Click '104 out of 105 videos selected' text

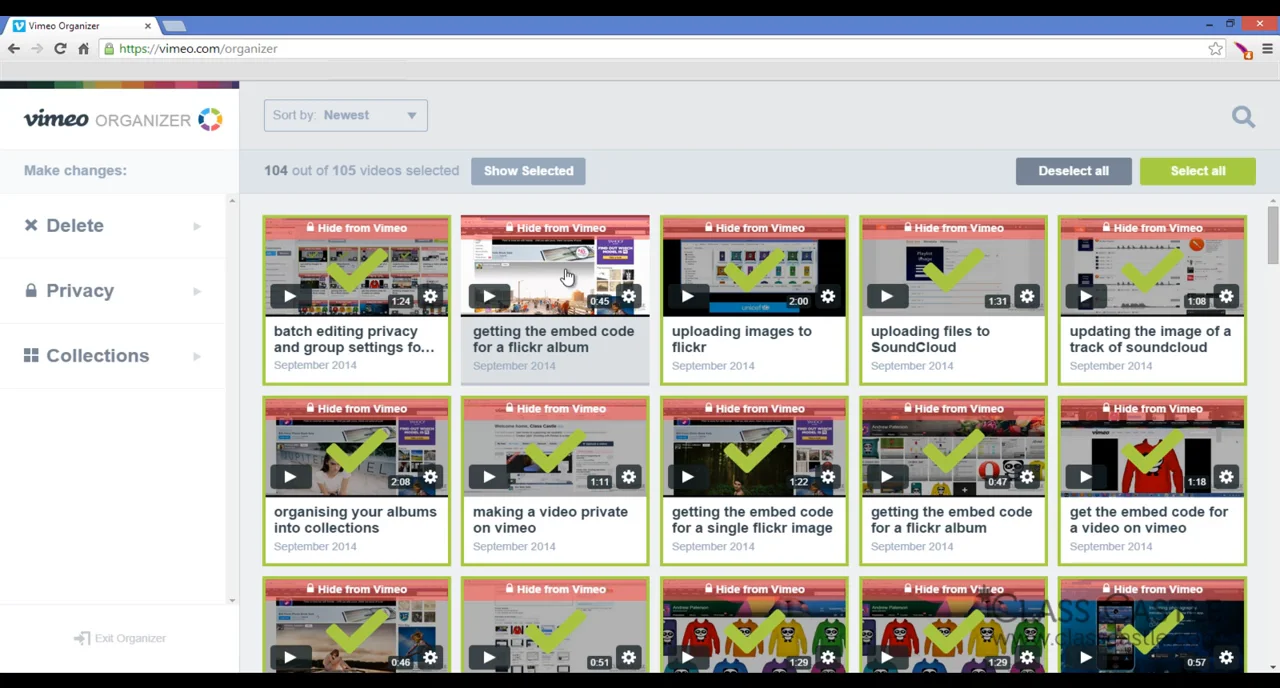(x=361, y=171)
